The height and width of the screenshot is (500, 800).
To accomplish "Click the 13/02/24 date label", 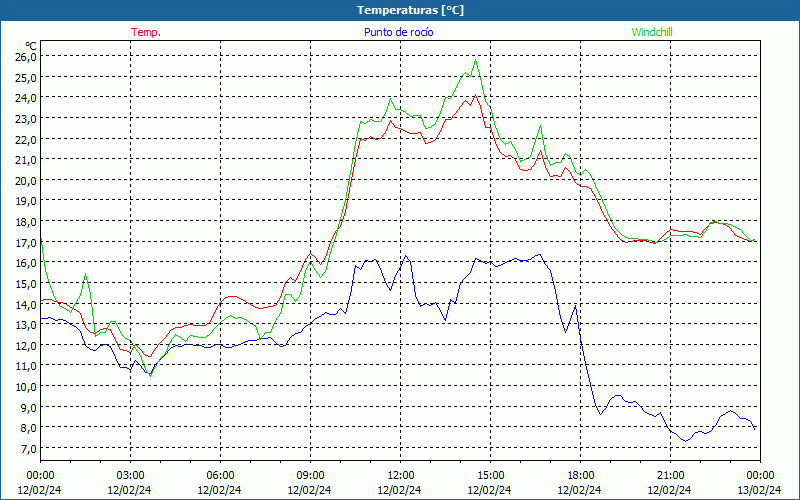I will click(x=759, y=490).
